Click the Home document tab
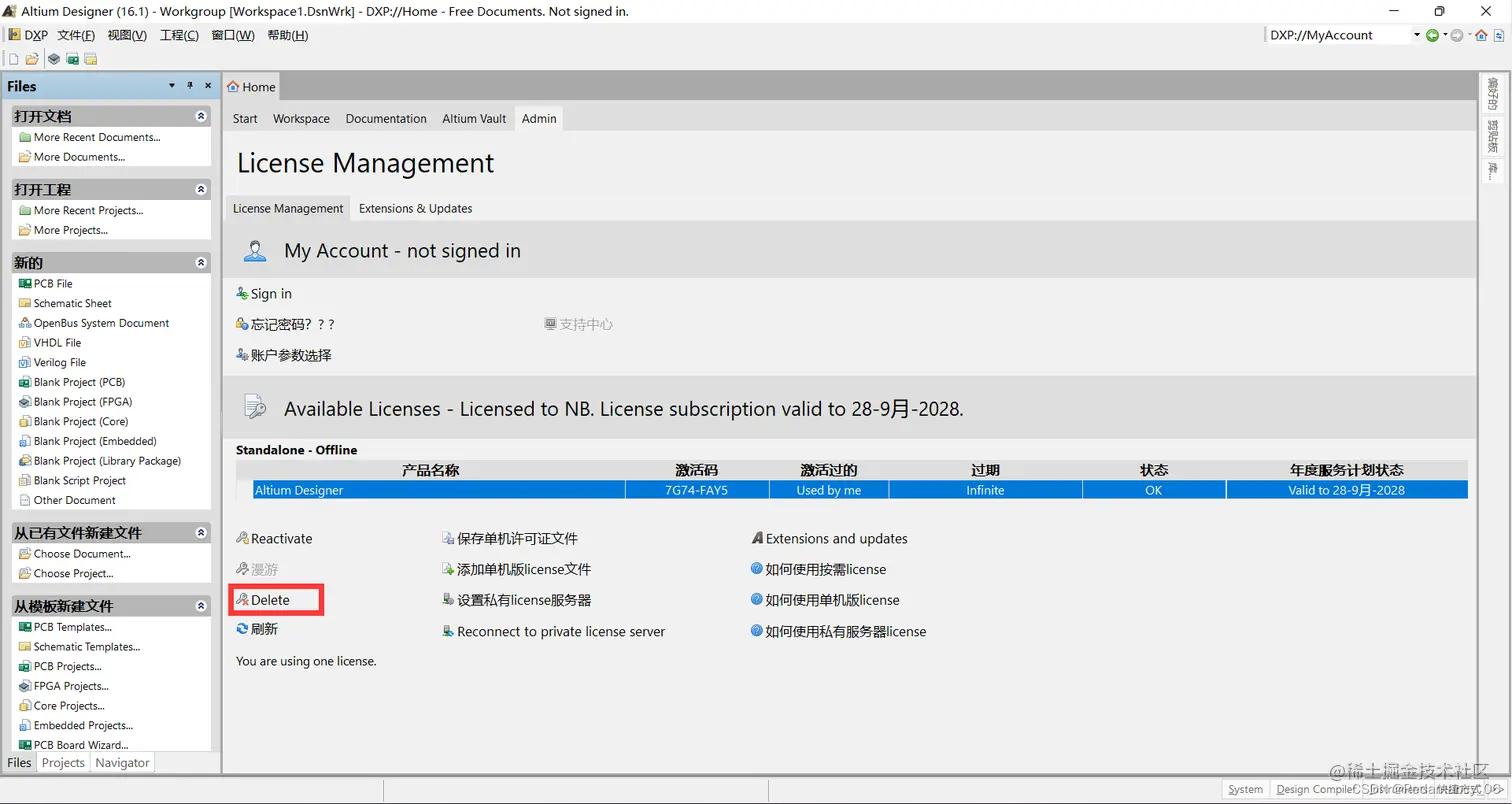Screen dimensions: 1512x804 (251, 87)
